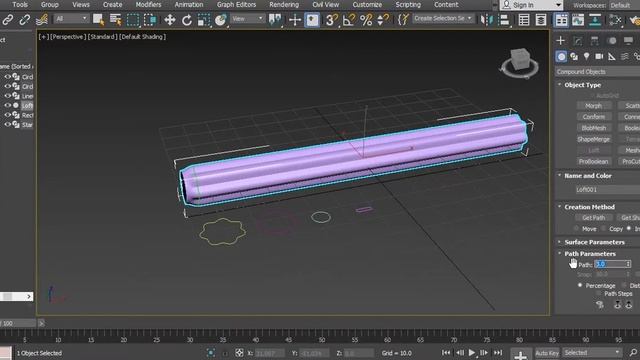The image size is (640, 360).
Task: Activate the Select and Move tool
Action: tap(169, 20)
